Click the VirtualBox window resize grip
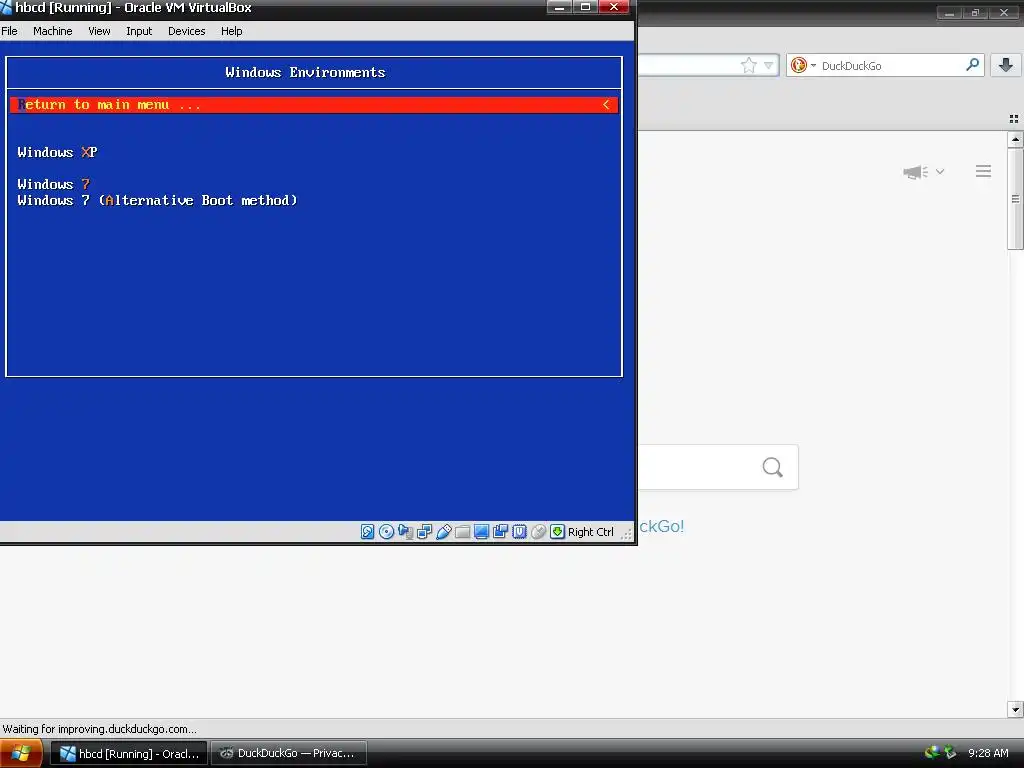 pos(626,534)
